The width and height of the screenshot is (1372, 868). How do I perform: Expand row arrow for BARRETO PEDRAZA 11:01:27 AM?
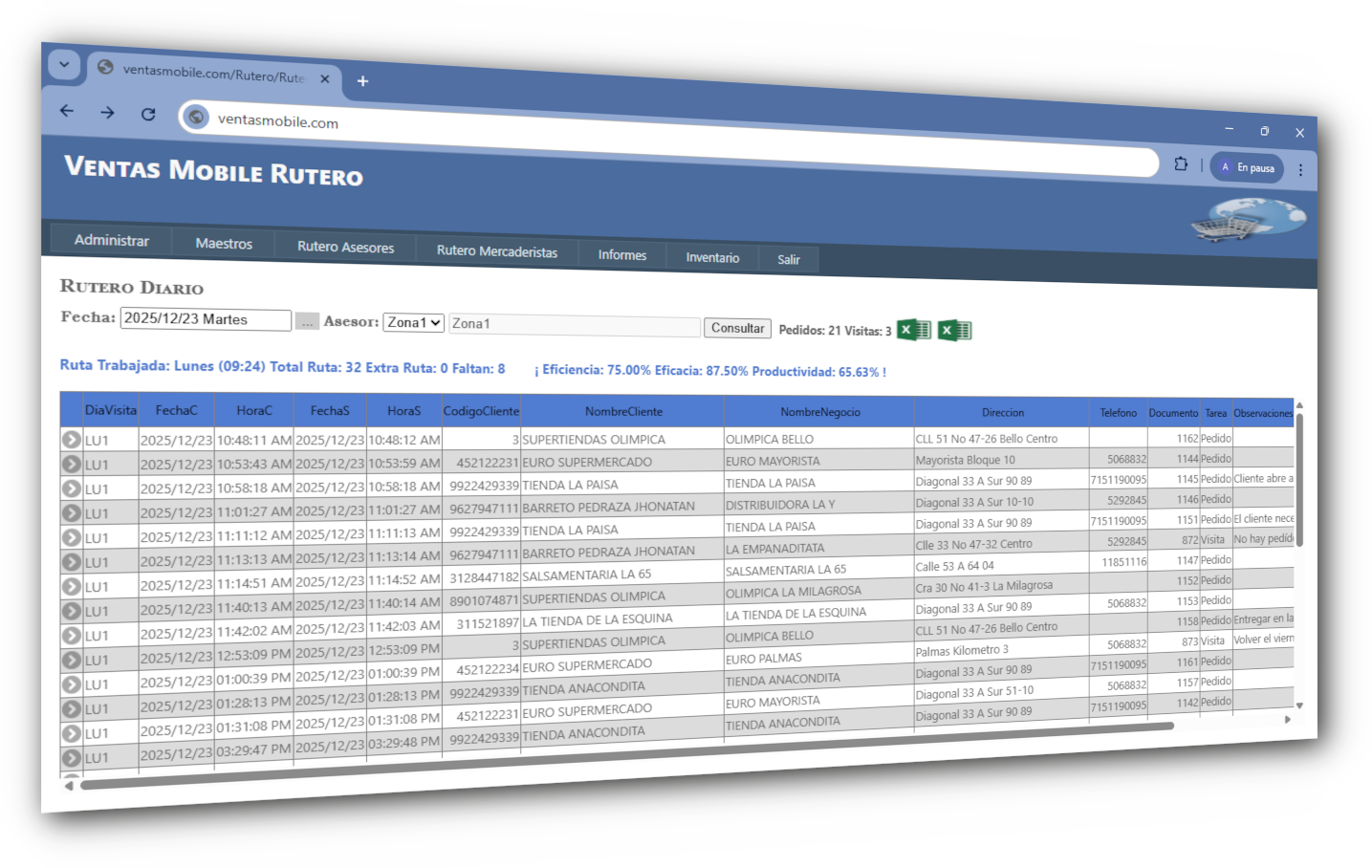tap(71, 512)
